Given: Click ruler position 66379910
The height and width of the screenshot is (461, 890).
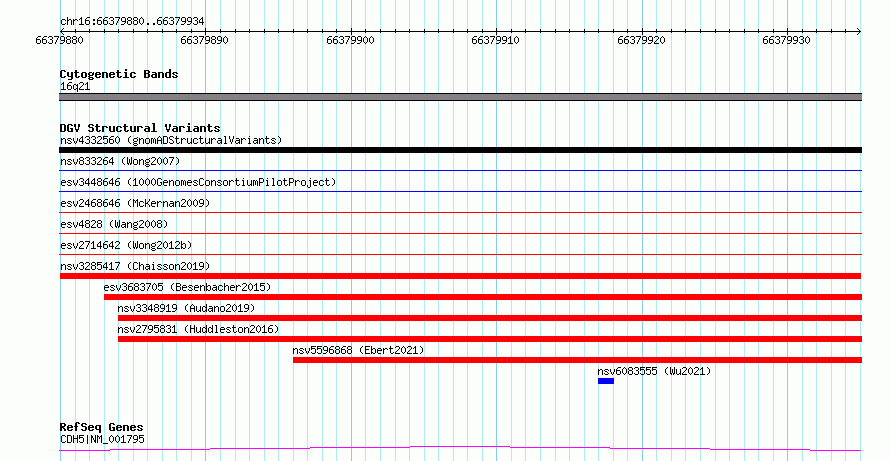Looking at the screenshot, I should (x=496, y=40).
